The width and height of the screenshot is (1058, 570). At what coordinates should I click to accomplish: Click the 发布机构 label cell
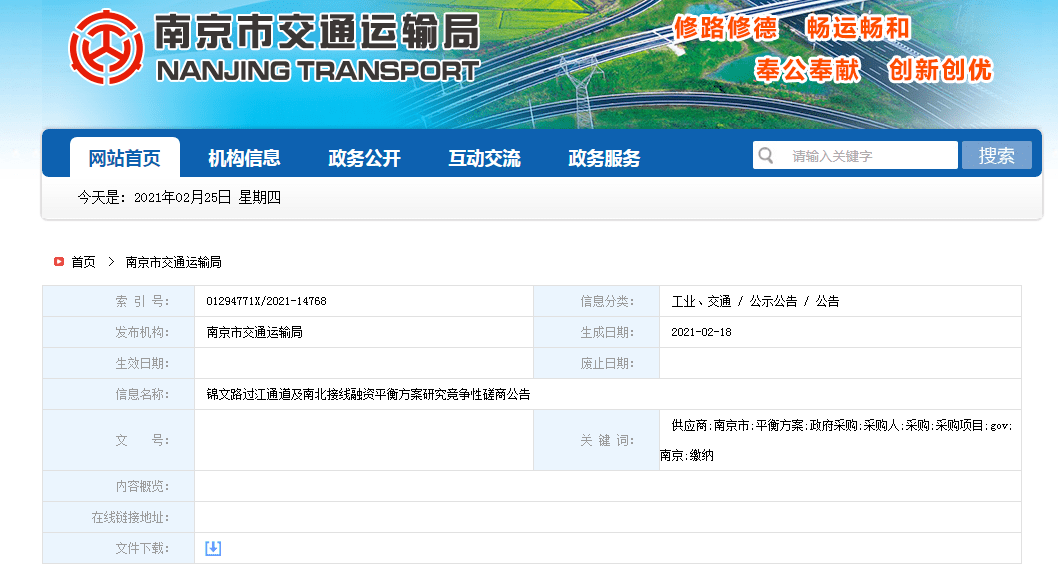(x=119, y=332)
